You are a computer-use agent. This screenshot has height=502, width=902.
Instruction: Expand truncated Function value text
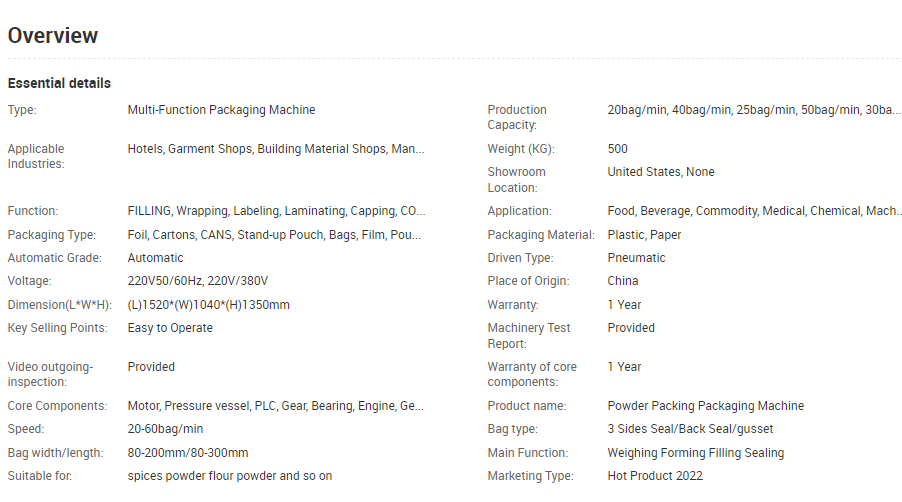[277, 211]
